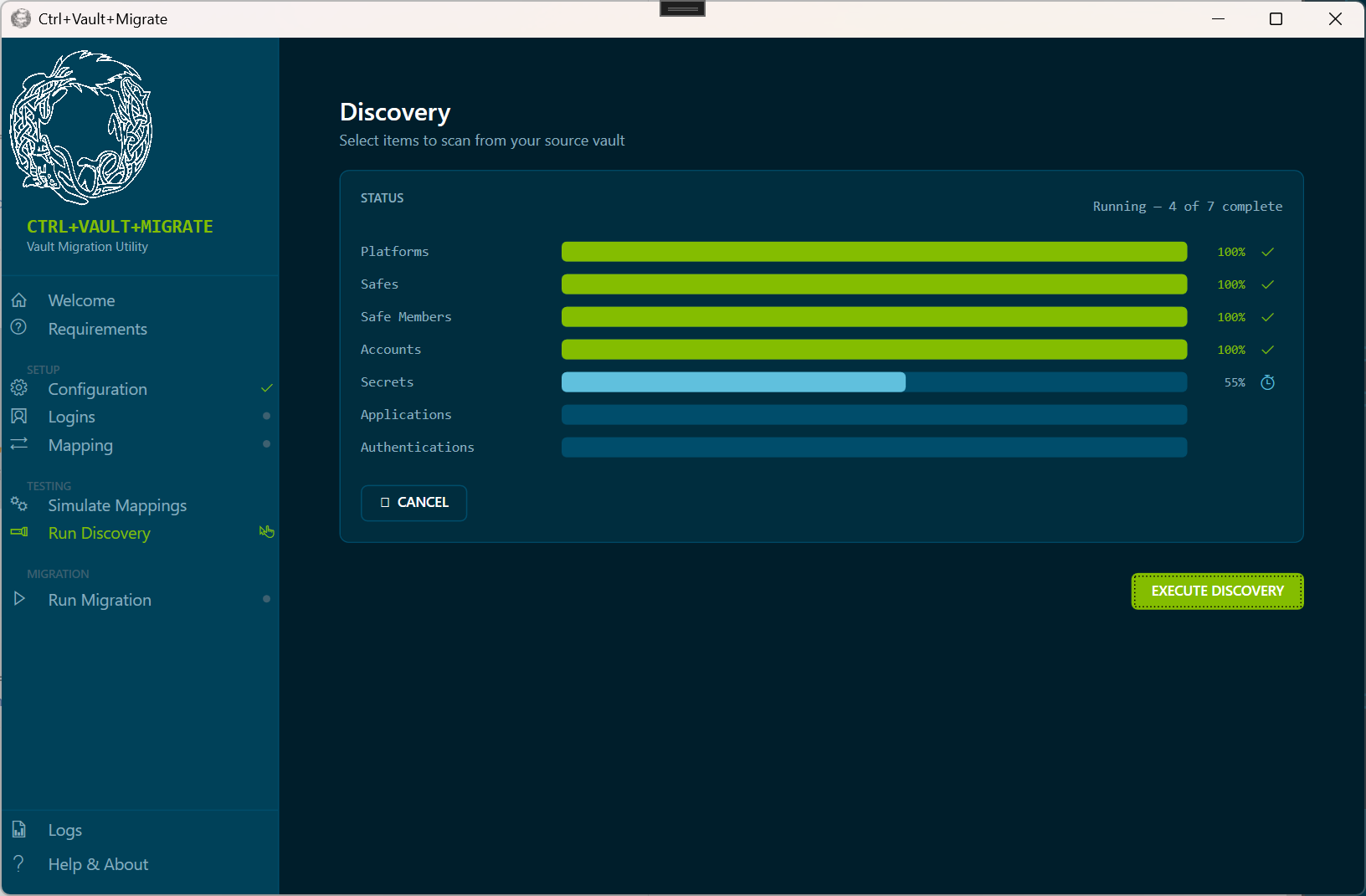Image resolution: width=1366 pixels, height=896 pixels.
Task: Click the 'Safes' row label
Action: pos(379,284)
